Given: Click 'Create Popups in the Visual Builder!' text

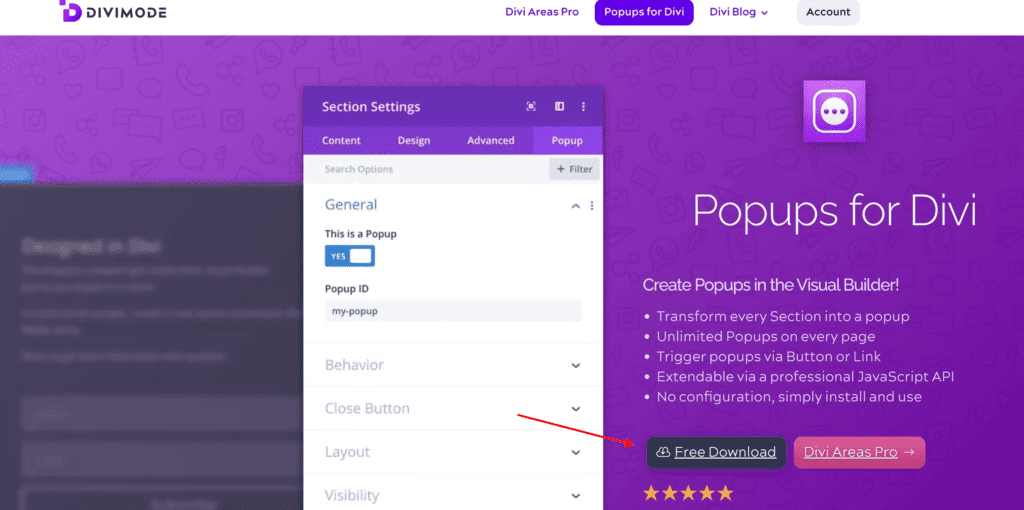Looking at the screenshot, I should click(x=771, y=285).
